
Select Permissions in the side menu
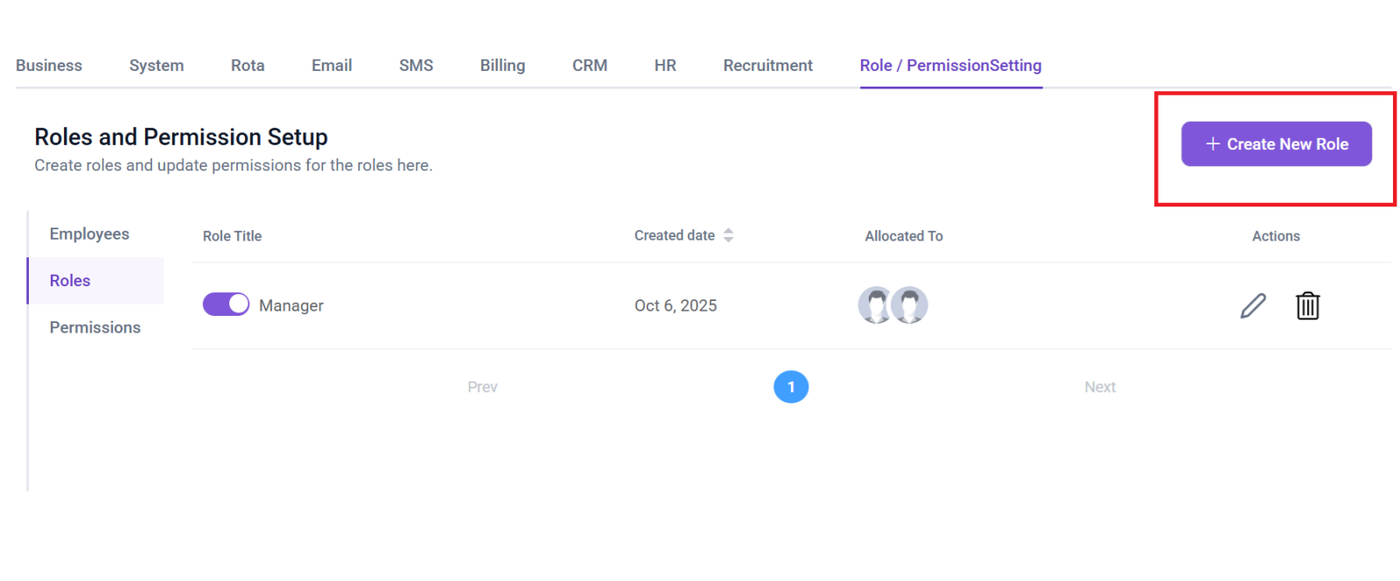[x=95, y=328]
